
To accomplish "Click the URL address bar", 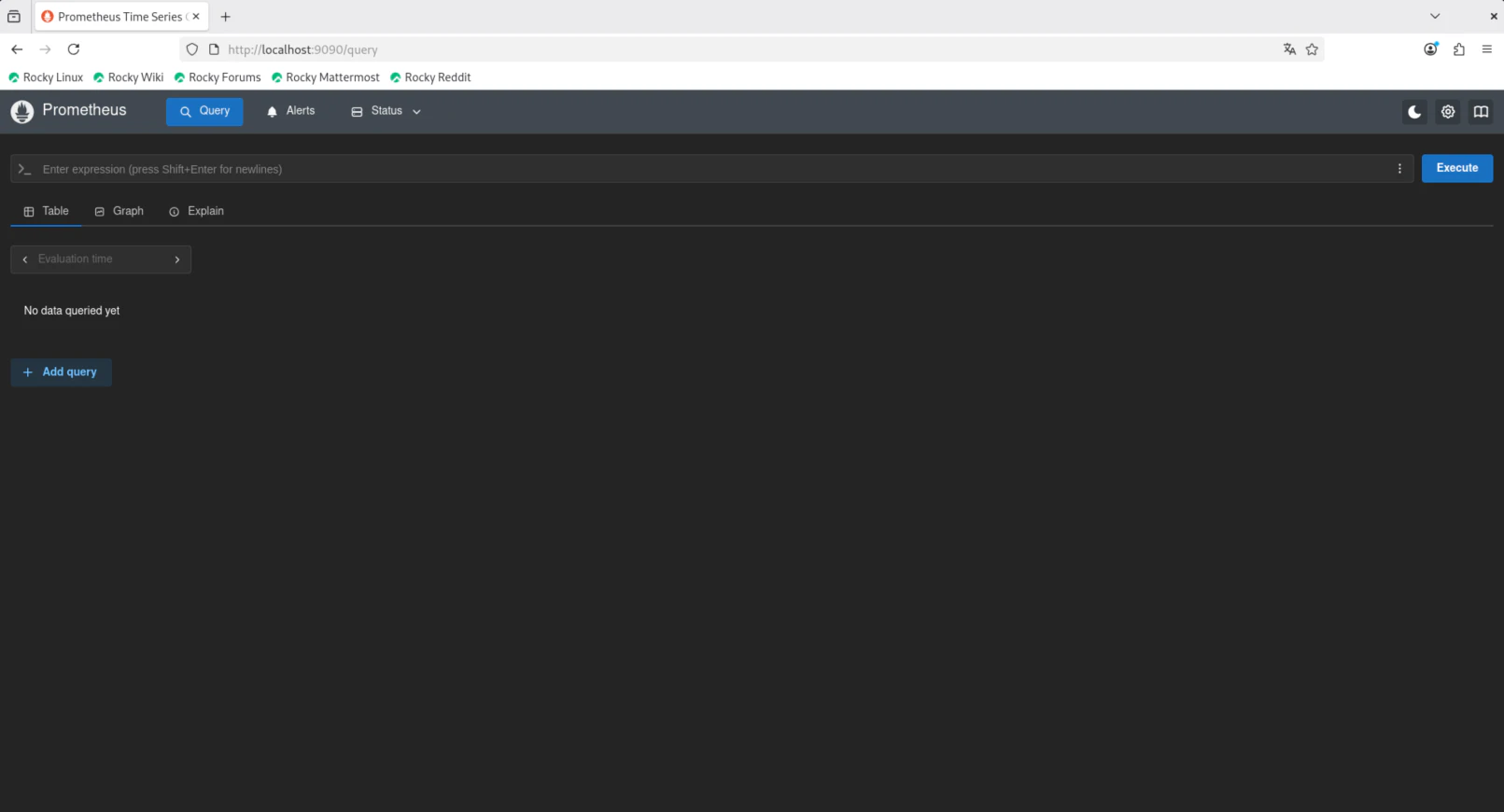I will (751, 49).
